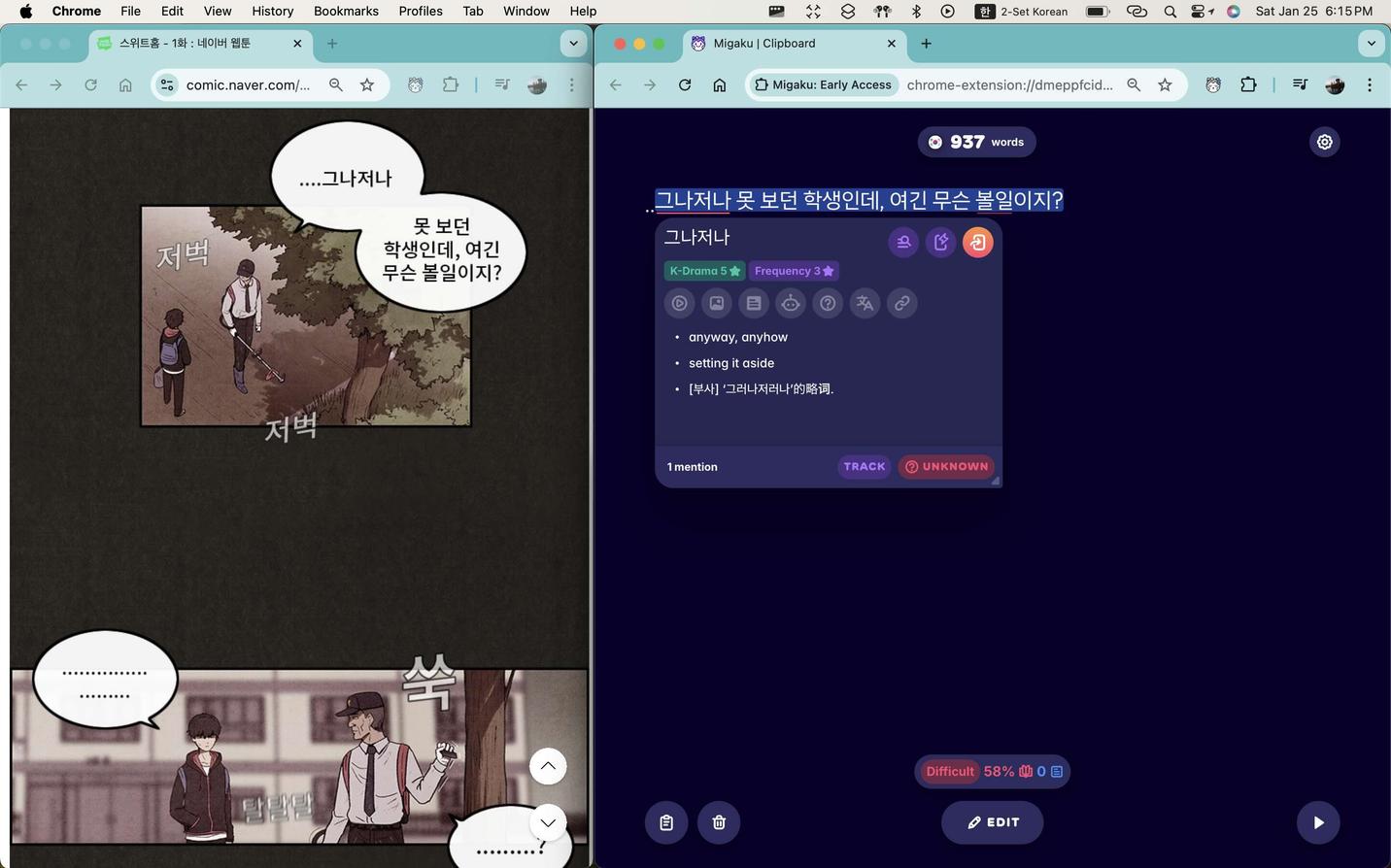Create a flashcard with the orange export icon
Screen dimensions: 1391x868
pyautogui.click(x=977, y=242)
